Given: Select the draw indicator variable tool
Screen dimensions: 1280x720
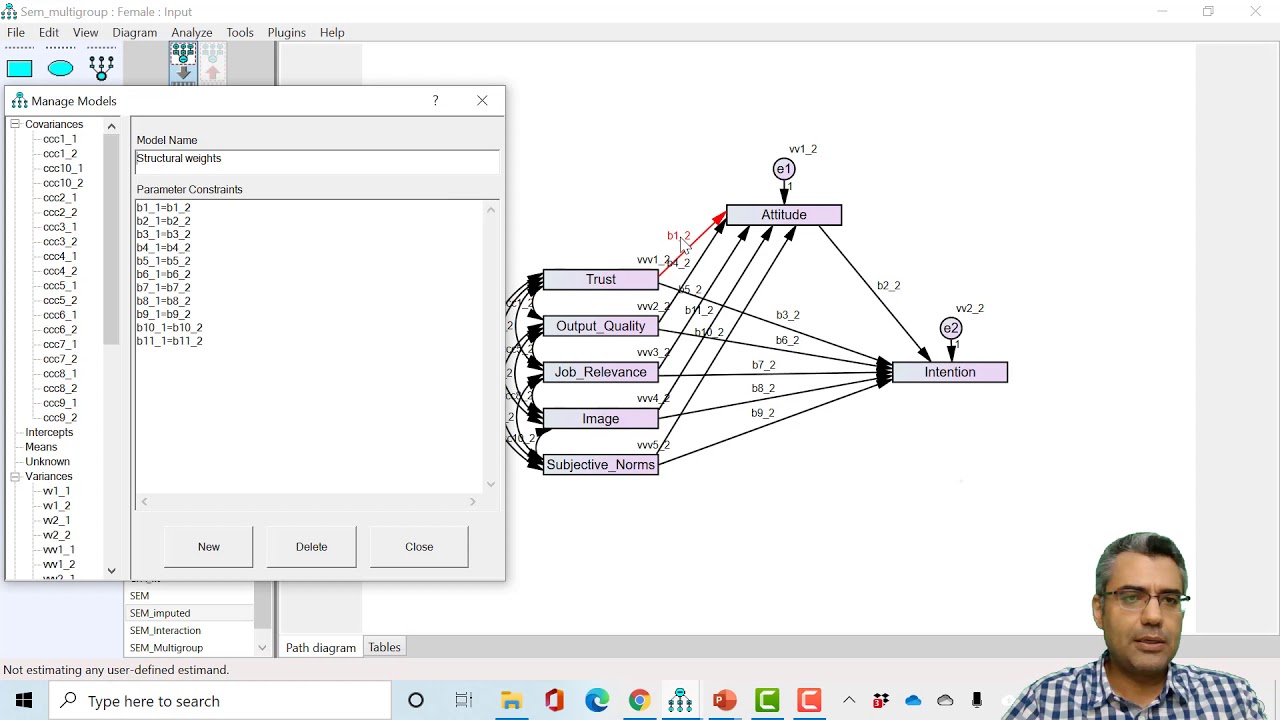Looking at the screenshot, I should (x=101, y=68).
